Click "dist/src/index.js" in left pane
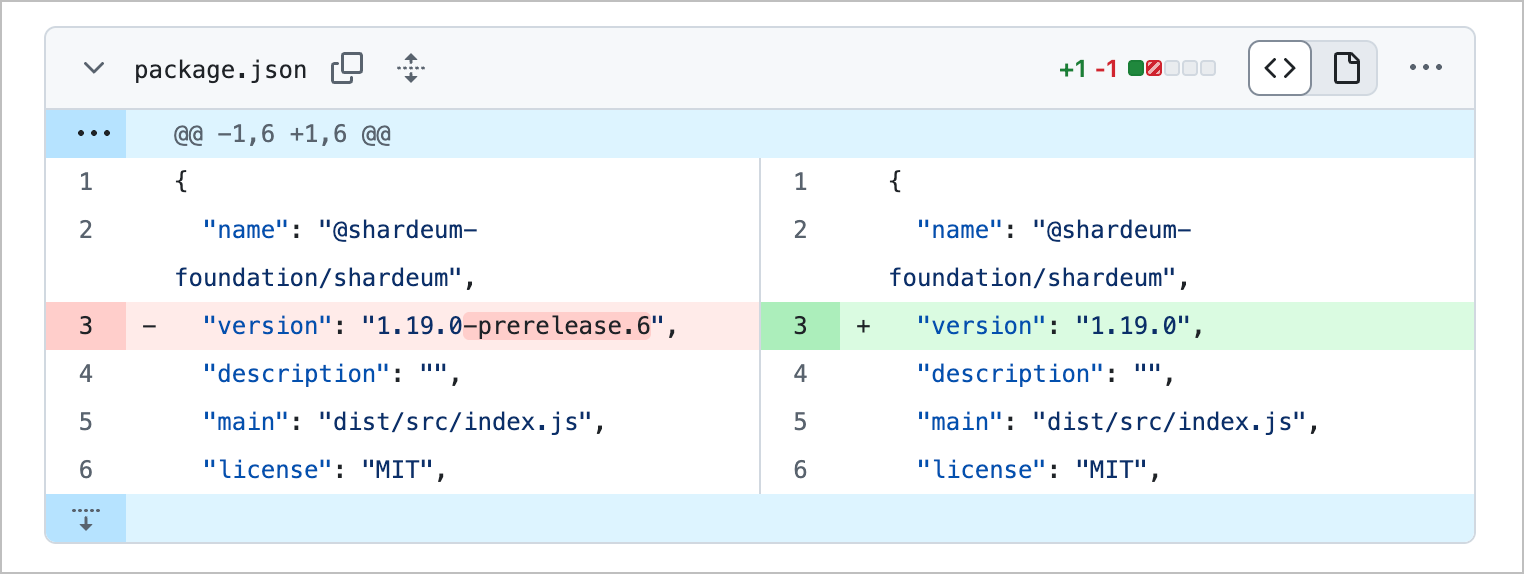The image size is (1524, 574). tap(455, 422)
